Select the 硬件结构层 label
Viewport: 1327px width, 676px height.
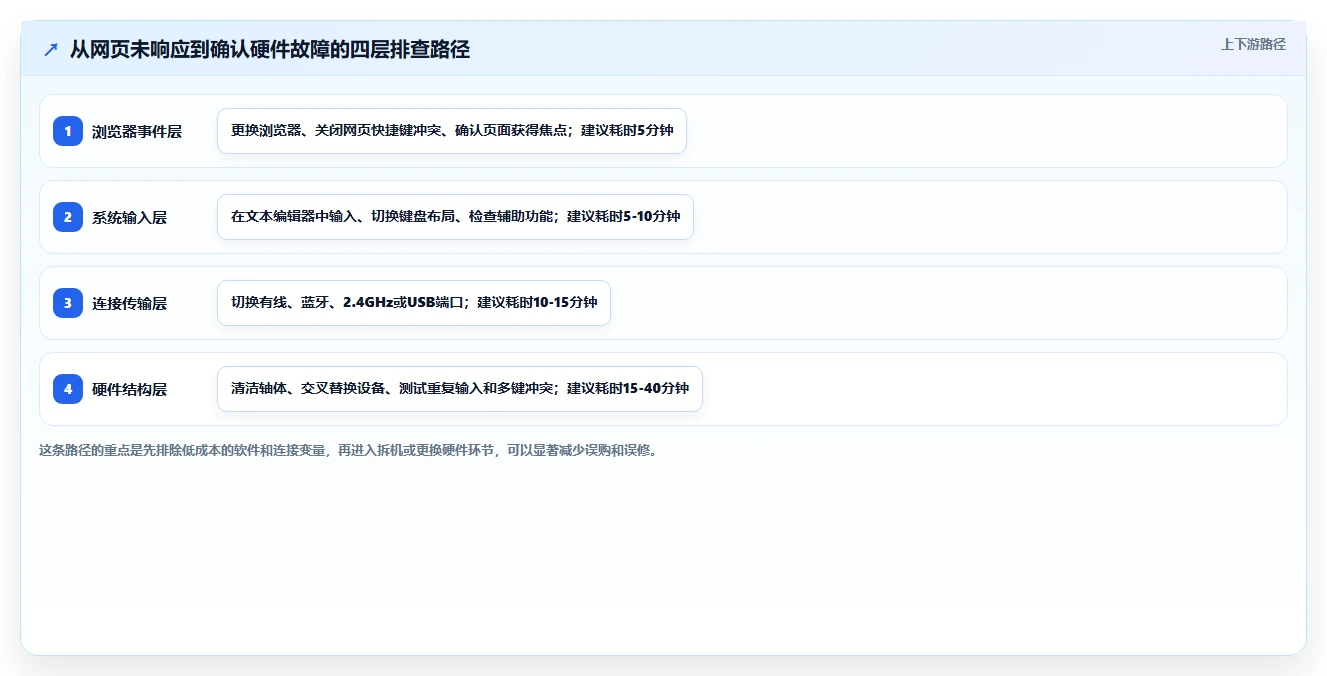(x=130, y=389)
